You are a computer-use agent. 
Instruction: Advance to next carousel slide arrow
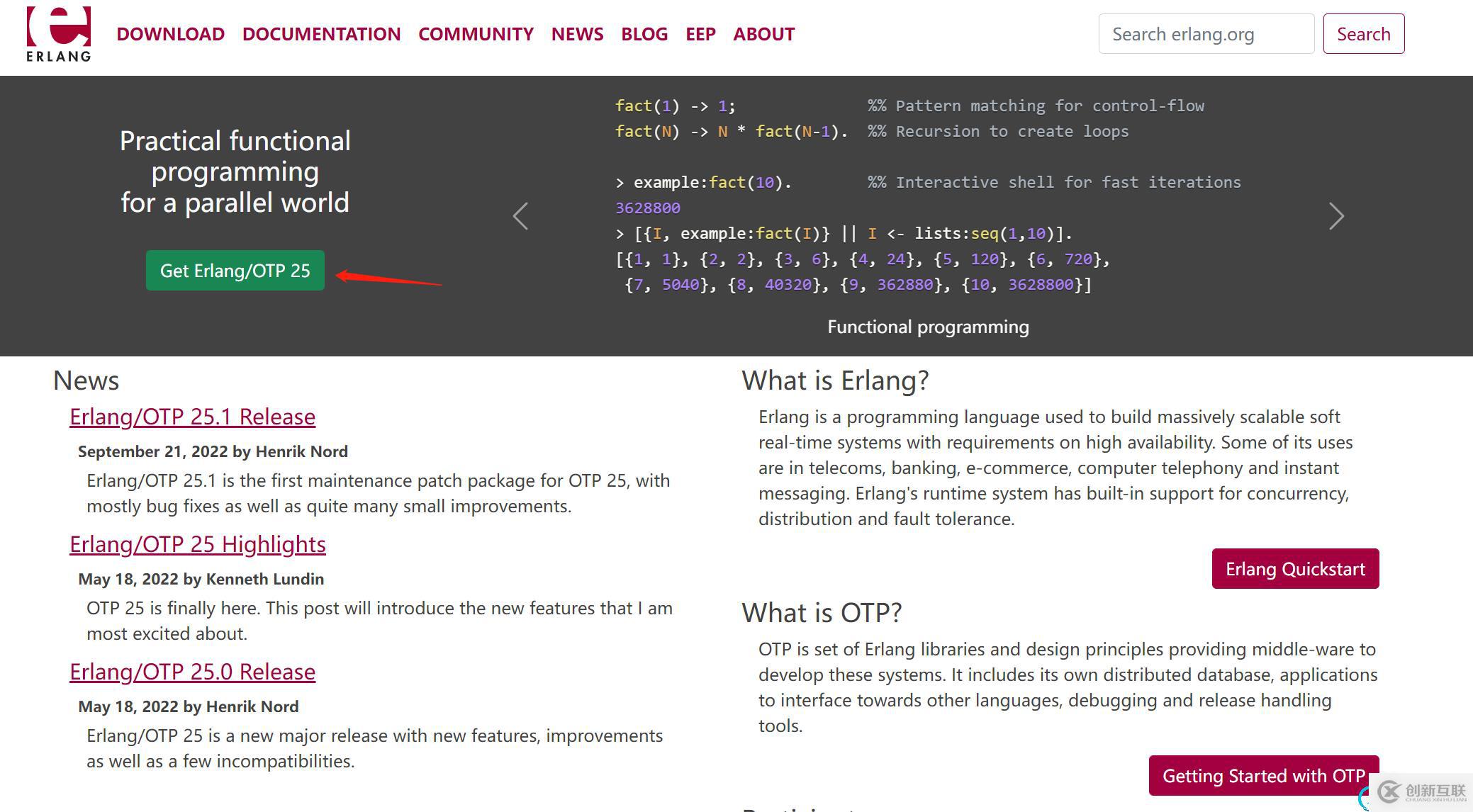click(1335, 216)
